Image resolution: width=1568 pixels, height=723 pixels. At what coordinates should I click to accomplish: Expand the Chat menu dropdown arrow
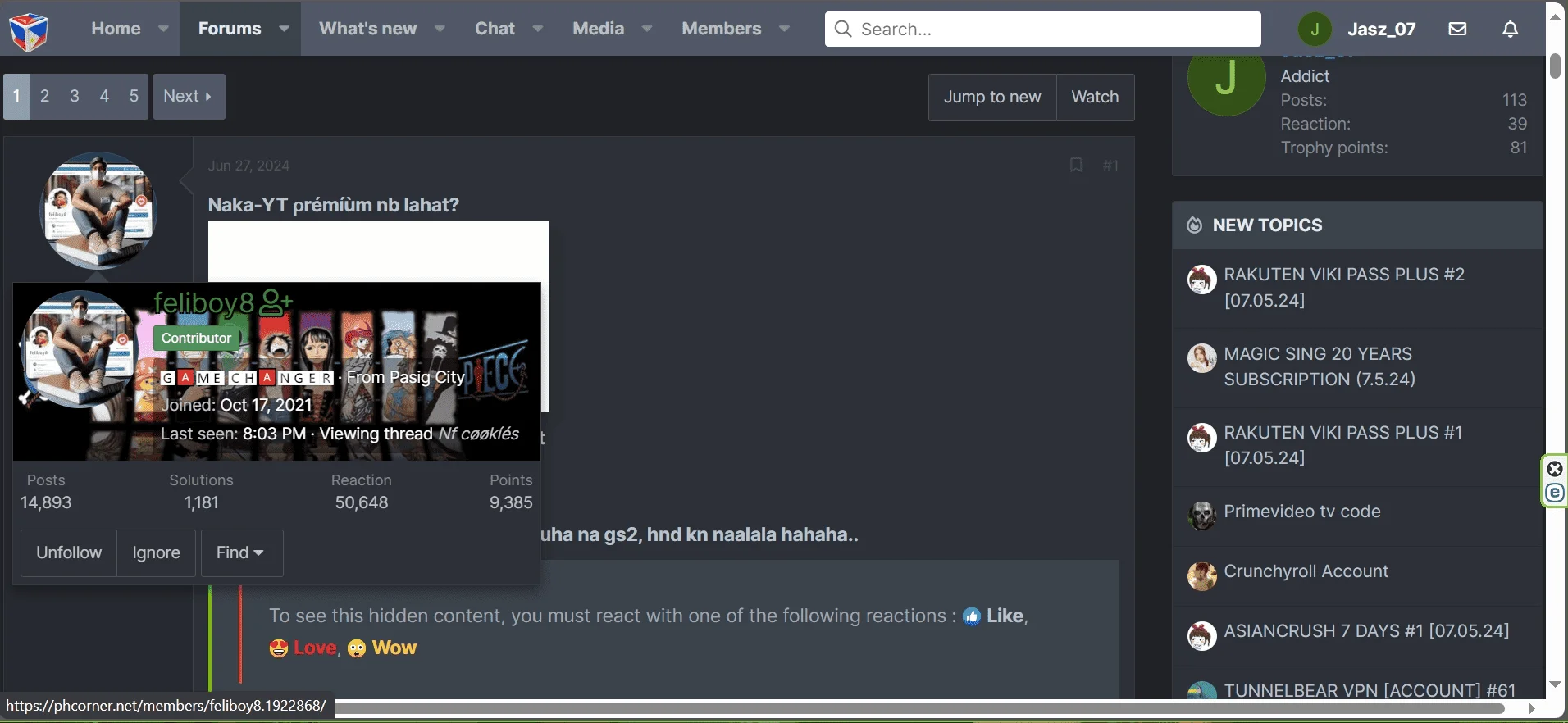click(537, 29)
